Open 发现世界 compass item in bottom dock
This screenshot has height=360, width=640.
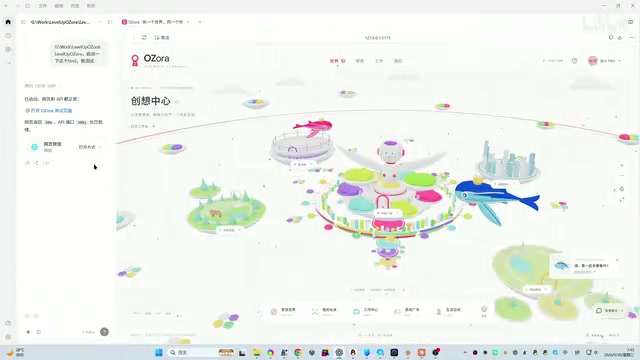pyautogui.click(x=283, y=311)
